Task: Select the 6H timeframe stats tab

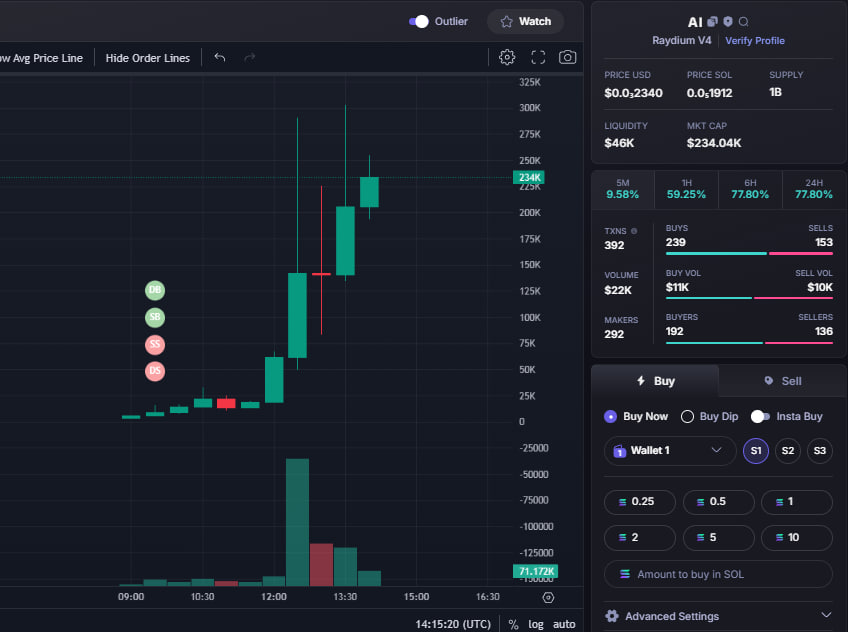Action: (750, 190)
